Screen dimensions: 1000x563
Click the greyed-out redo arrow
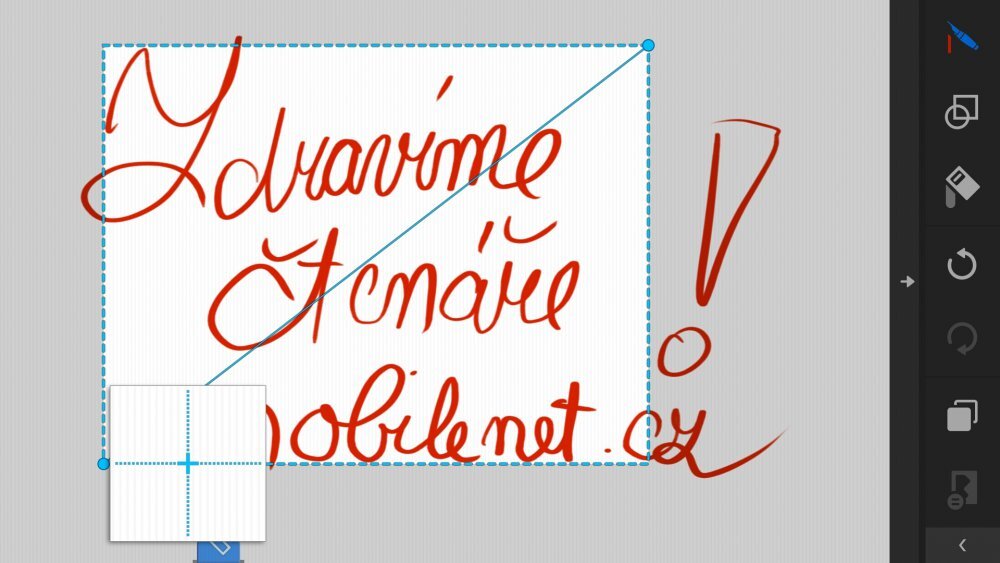pos(961,339)
